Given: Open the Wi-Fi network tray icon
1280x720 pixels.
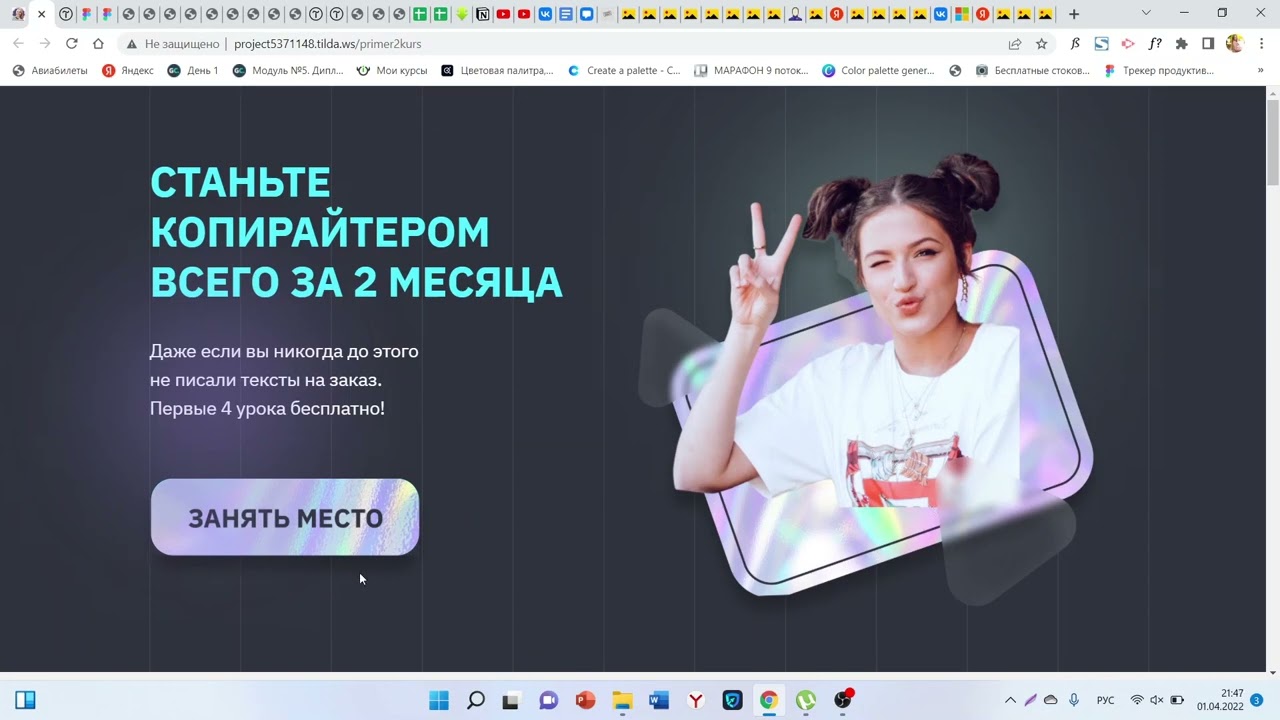Looking at the screenshot, I should pos(1137,700).
